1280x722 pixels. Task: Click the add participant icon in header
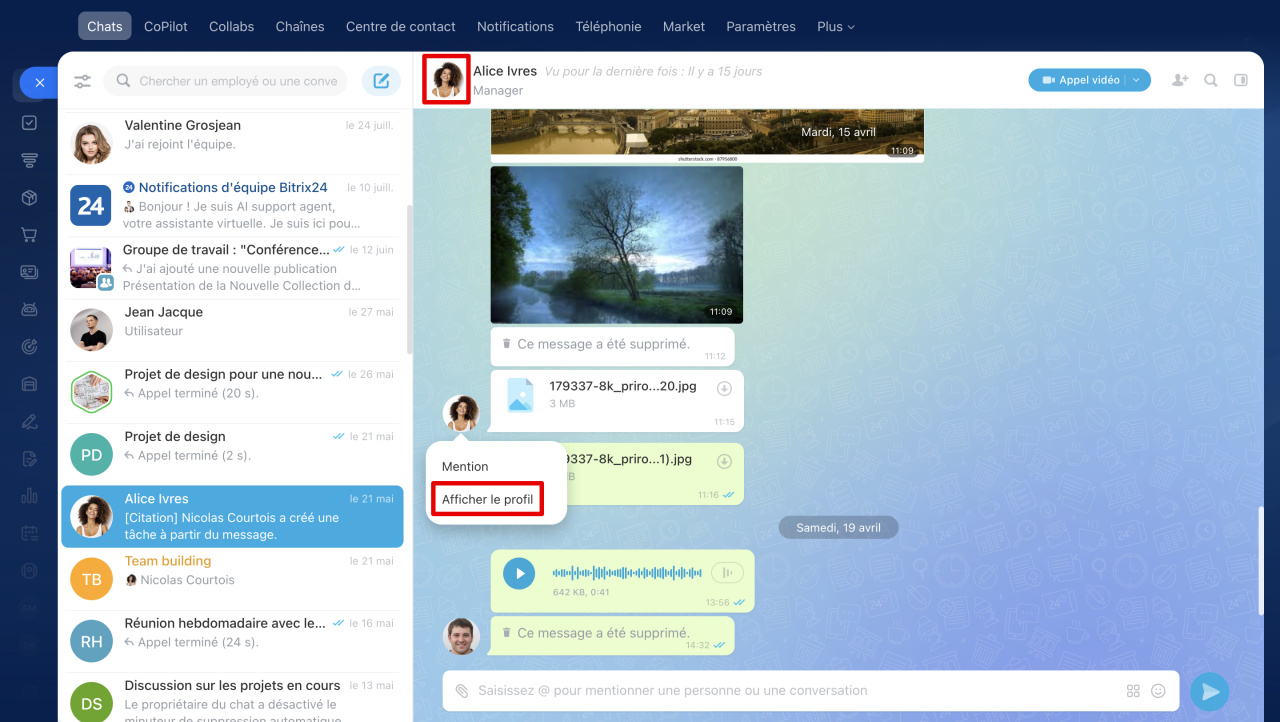coord(1180,80)
